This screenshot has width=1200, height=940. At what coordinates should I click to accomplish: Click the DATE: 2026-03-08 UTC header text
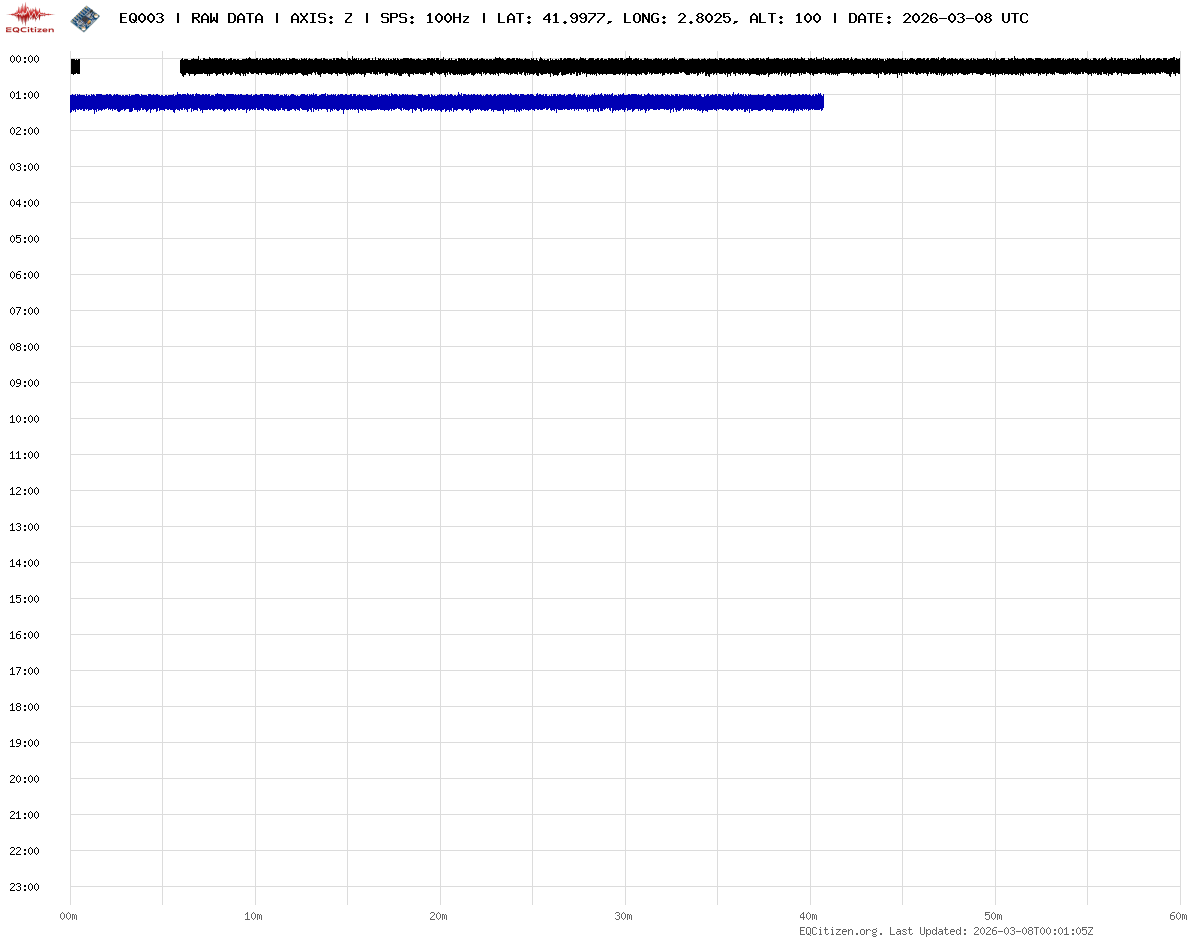pos(938,18)
